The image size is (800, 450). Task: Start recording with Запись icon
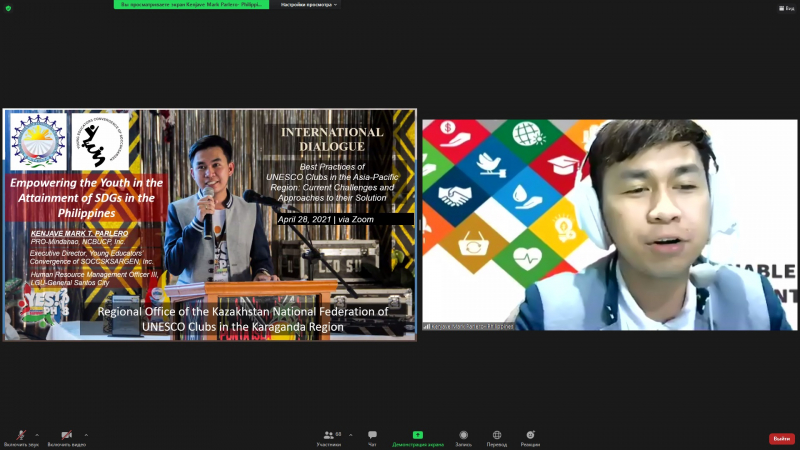463,435
